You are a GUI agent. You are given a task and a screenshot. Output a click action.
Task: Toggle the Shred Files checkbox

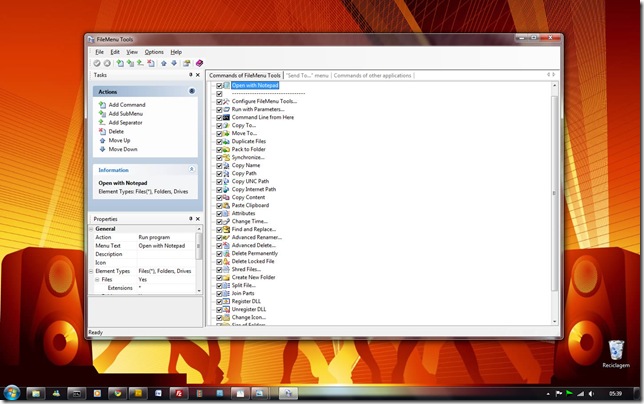coord(219,270)
